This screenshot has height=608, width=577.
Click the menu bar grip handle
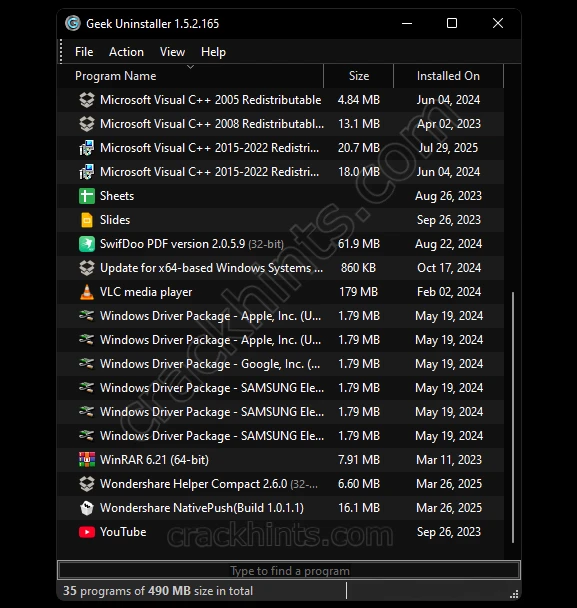tap(61, 51)
